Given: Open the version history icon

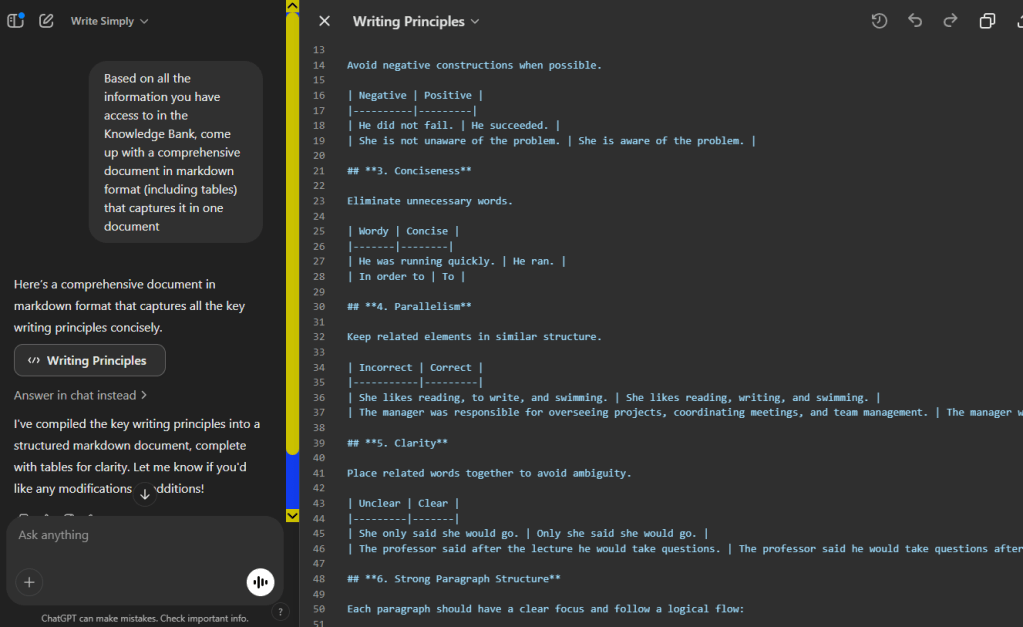Looking at the screenshot, I should coord(878,20).
